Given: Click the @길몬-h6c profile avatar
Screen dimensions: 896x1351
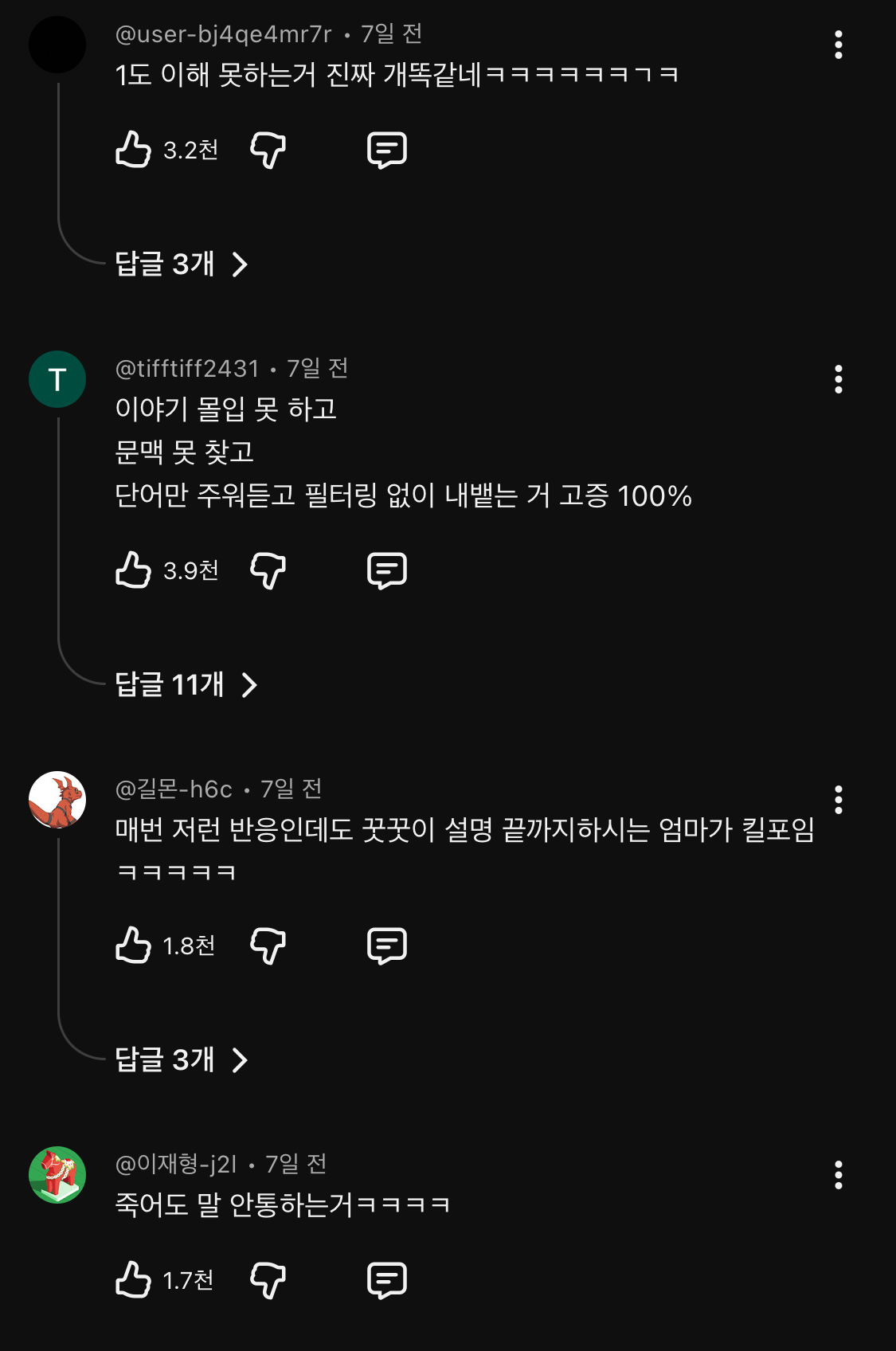Looking at the screenshot, I should [57, 800].
